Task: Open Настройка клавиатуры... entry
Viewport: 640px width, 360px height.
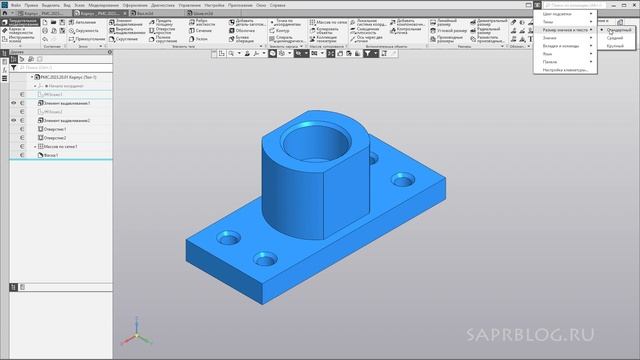Action: tap(565, 70)
